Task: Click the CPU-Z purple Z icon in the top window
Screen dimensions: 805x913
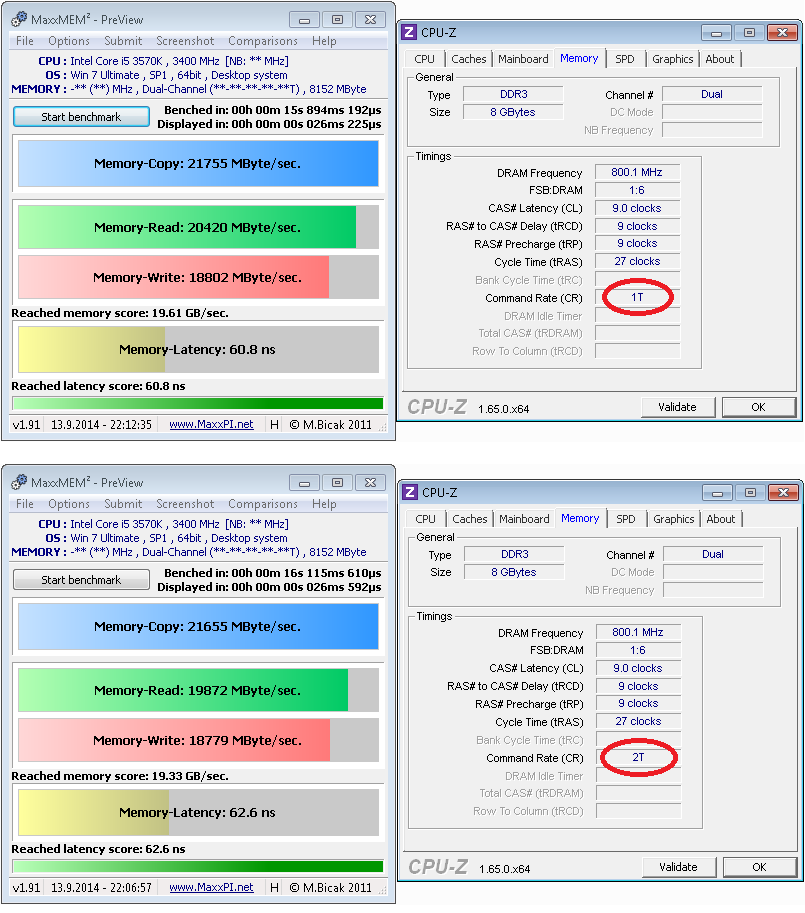Action: coord(410,32)
